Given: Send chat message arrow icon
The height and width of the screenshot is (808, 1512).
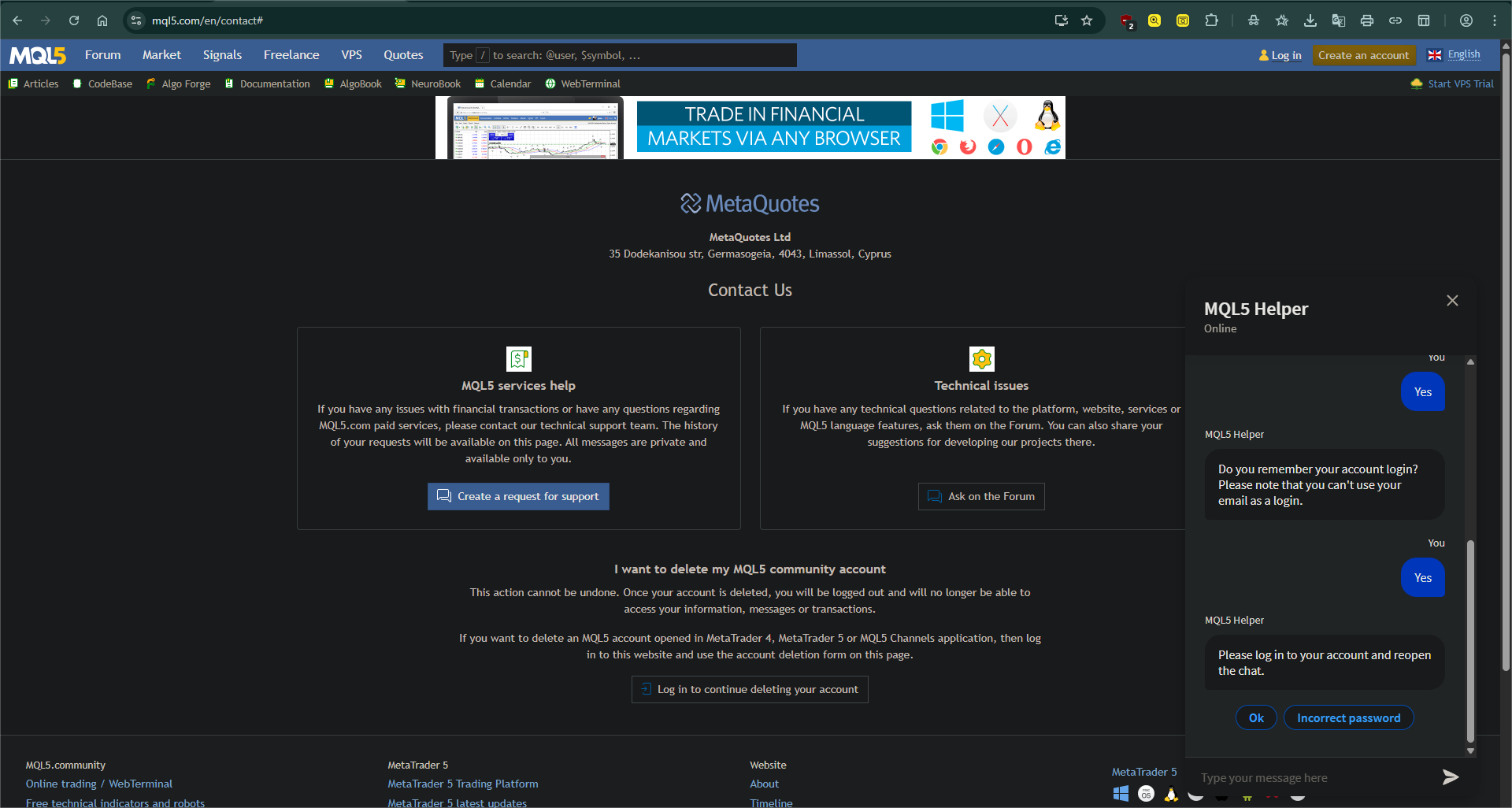Looking at the screenshot, I should tap(1450, 777).
